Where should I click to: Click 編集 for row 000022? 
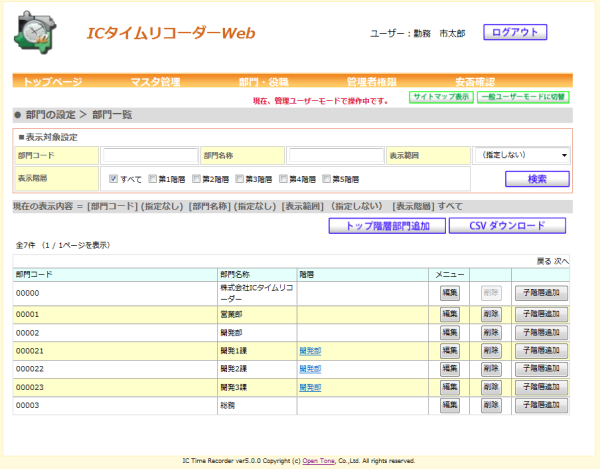point(450,369)
